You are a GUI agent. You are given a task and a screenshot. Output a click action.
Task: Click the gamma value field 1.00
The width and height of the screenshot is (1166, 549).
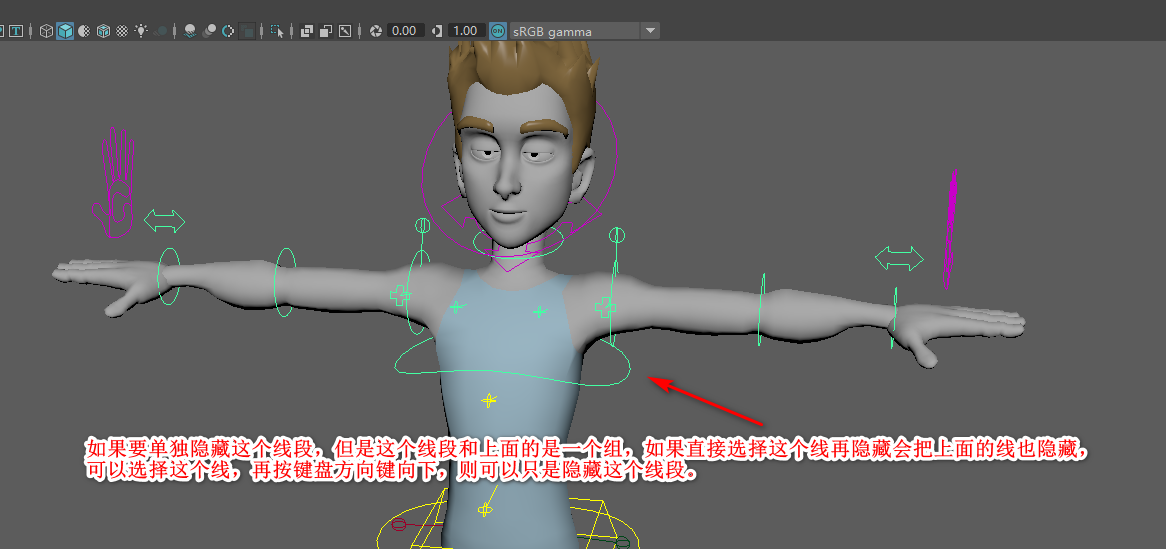(464, 31)
